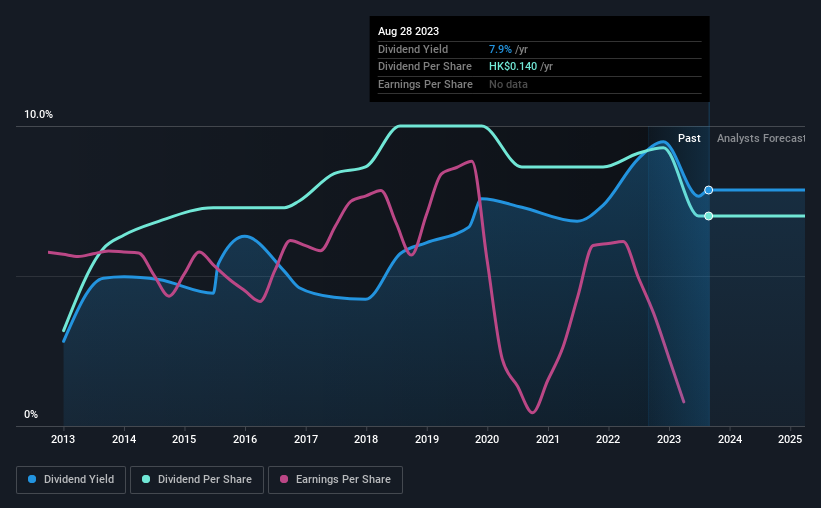Select the 2014 x-axis label
Screen dimensions: 821x508
pyautogui.click(x=124, y=439)
